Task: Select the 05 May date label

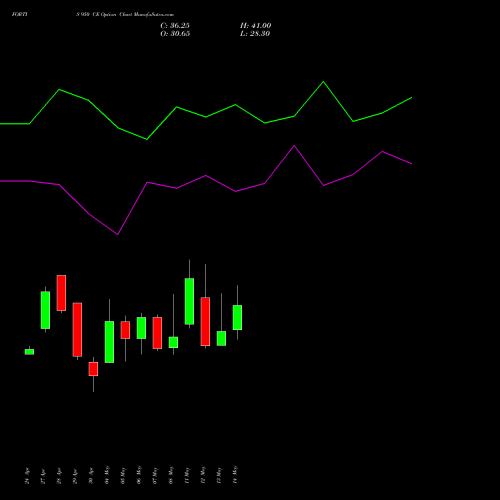Action: 123,475
